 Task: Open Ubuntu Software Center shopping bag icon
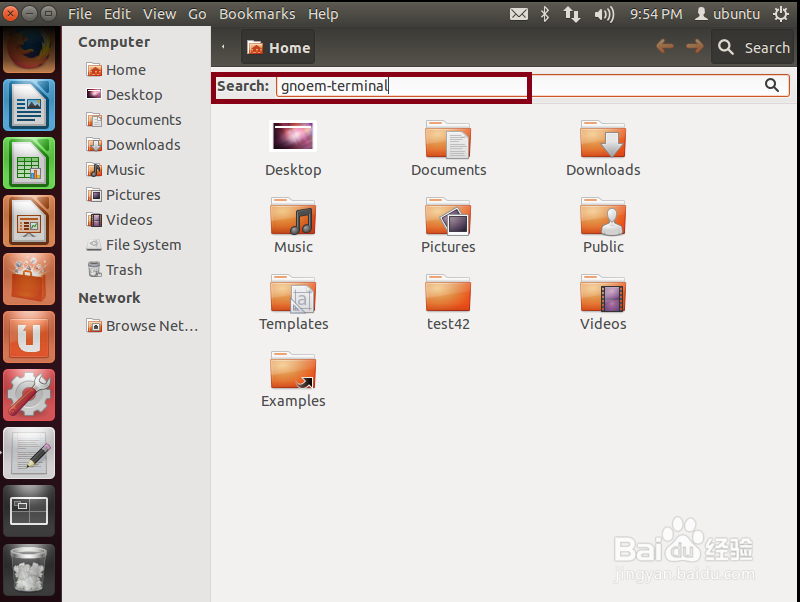[x=29, y=280]
